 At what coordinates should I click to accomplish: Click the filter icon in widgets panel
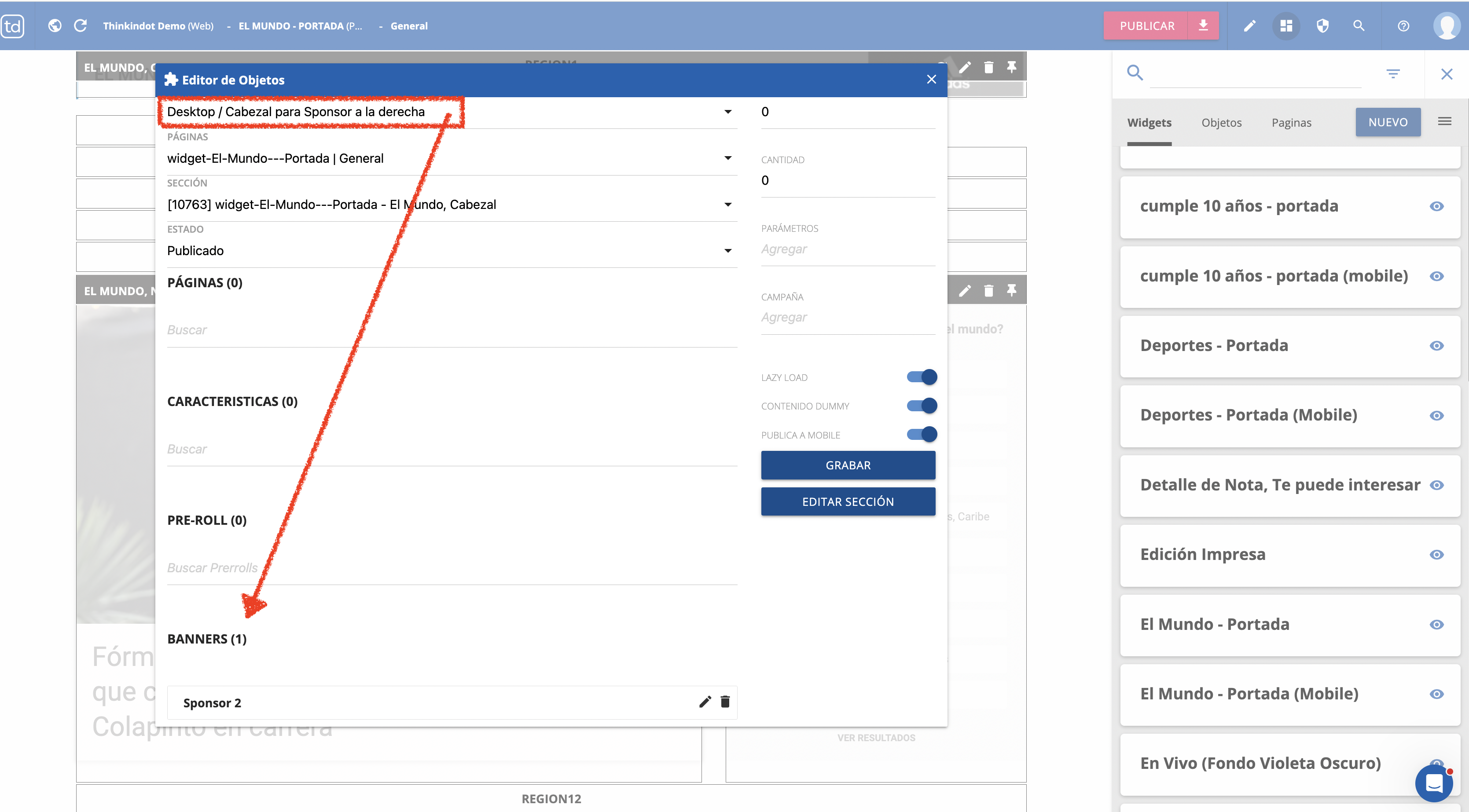click(x=1392, y=73)
